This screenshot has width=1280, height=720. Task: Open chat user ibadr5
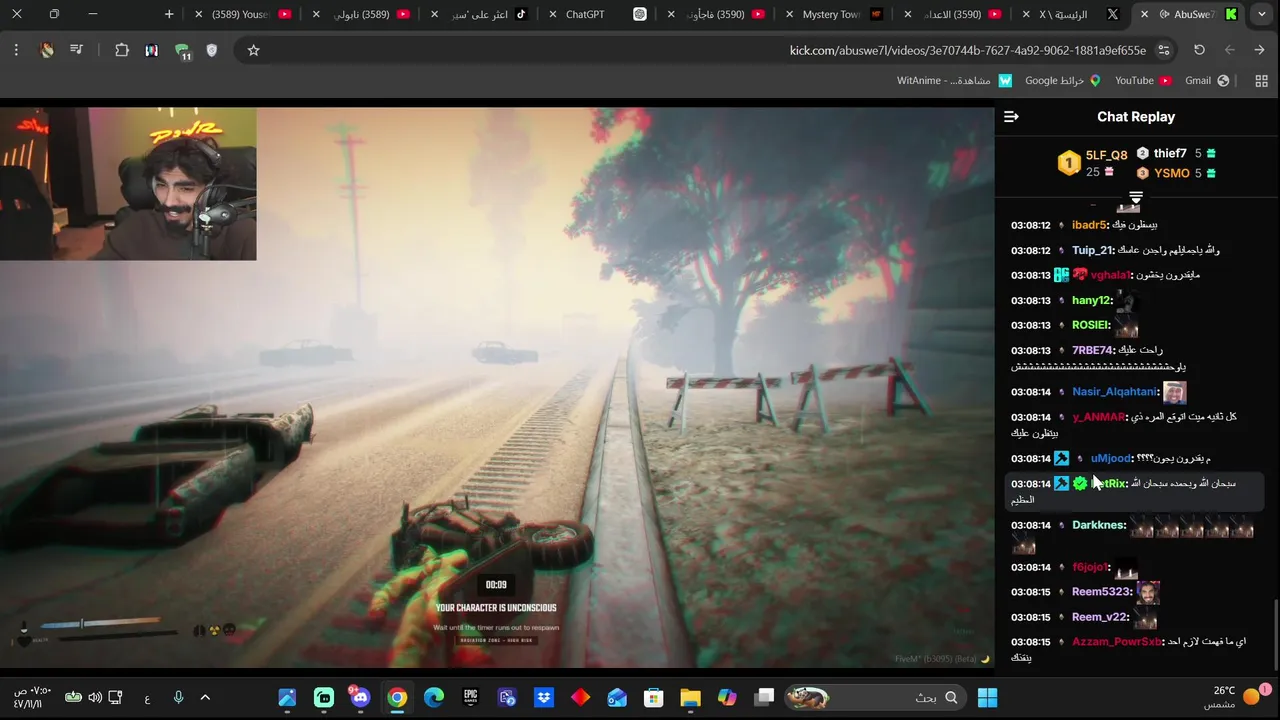pyautogui.click(x=1089, y=225)
